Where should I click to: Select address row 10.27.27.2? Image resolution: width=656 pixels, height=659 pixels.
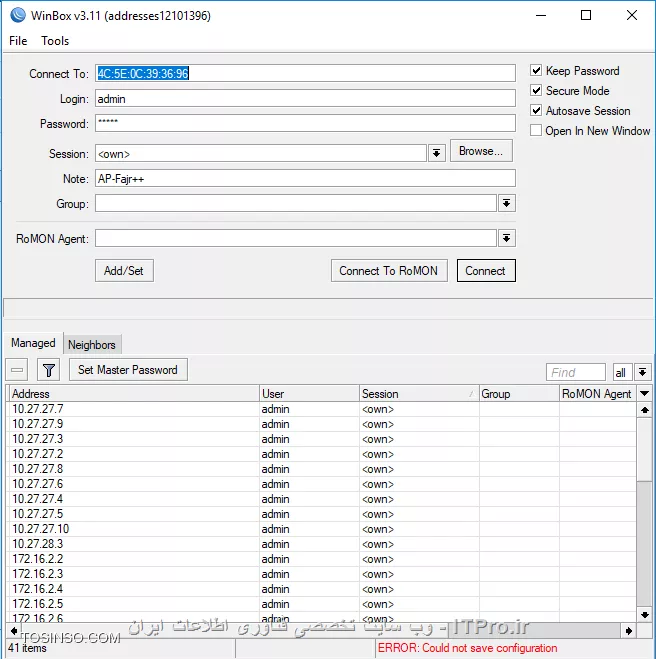pos(322,454)
